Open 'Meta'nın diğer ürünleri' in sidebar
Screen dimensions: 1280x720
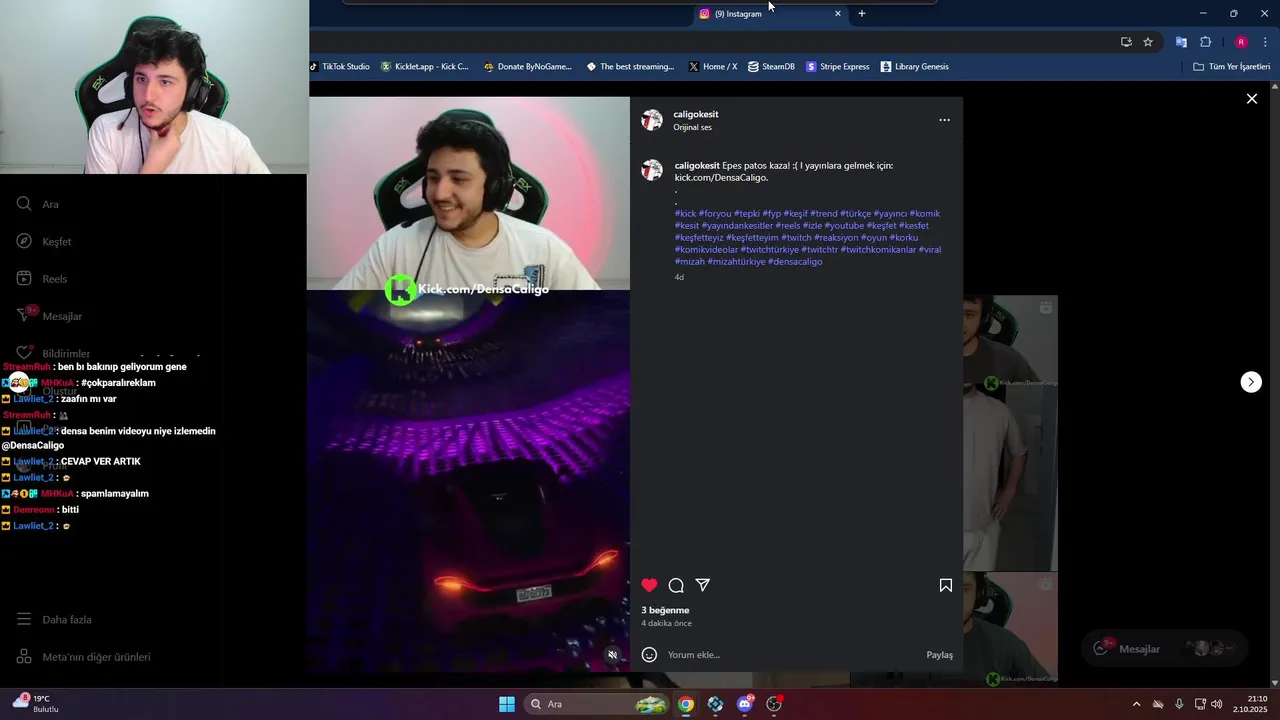click(83, 657)
